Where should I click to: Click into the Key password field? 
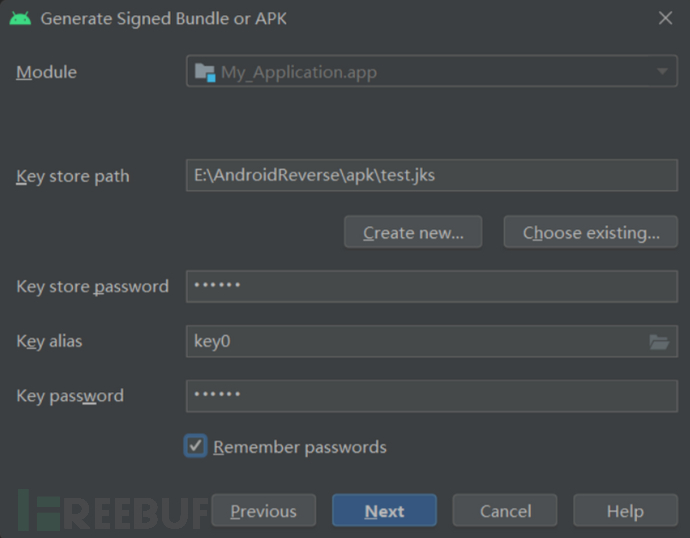click(432, 396)
